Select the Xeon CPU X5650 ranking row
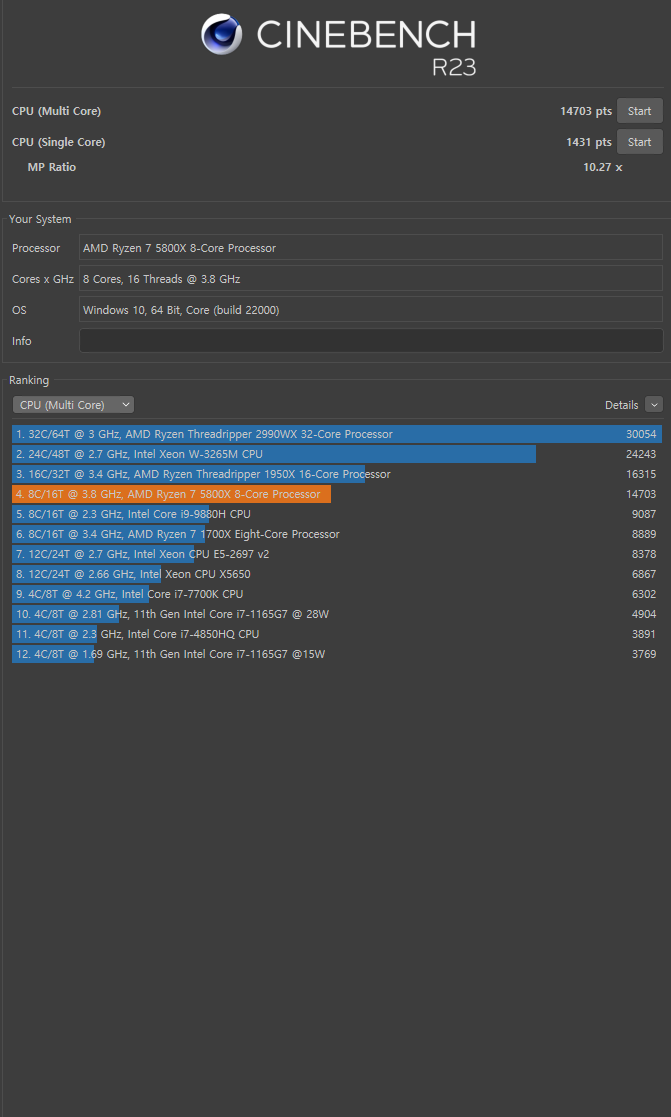The height and width of the screenshot is (1117, 671). point(337,573)
